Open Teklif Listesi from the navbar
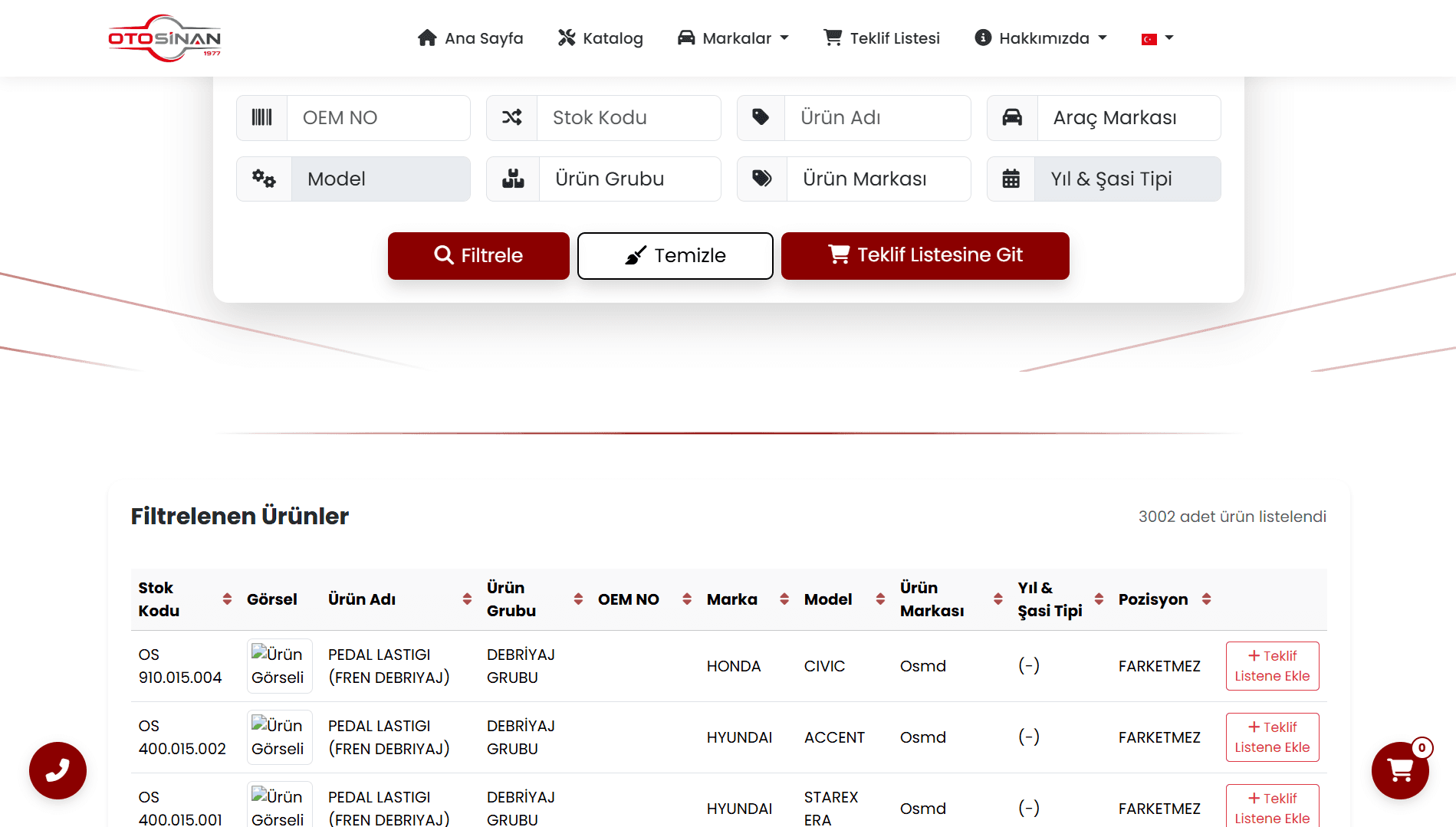 [x=882, y=38]
